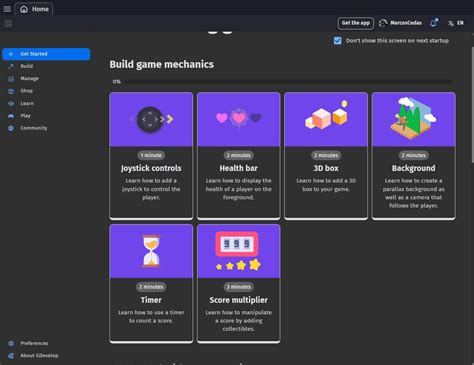The width and height of the screenshot is (474, 365).
Task: Click the vertical scrollbar on the right
Action: click(472, 105)
